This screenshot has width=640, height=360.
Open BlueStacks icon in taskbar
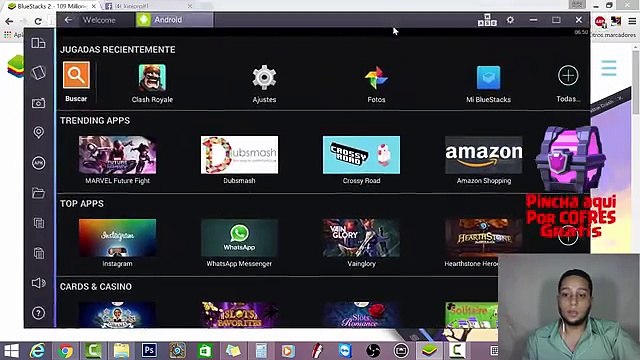pyautogui.click(x=429, y=350)
